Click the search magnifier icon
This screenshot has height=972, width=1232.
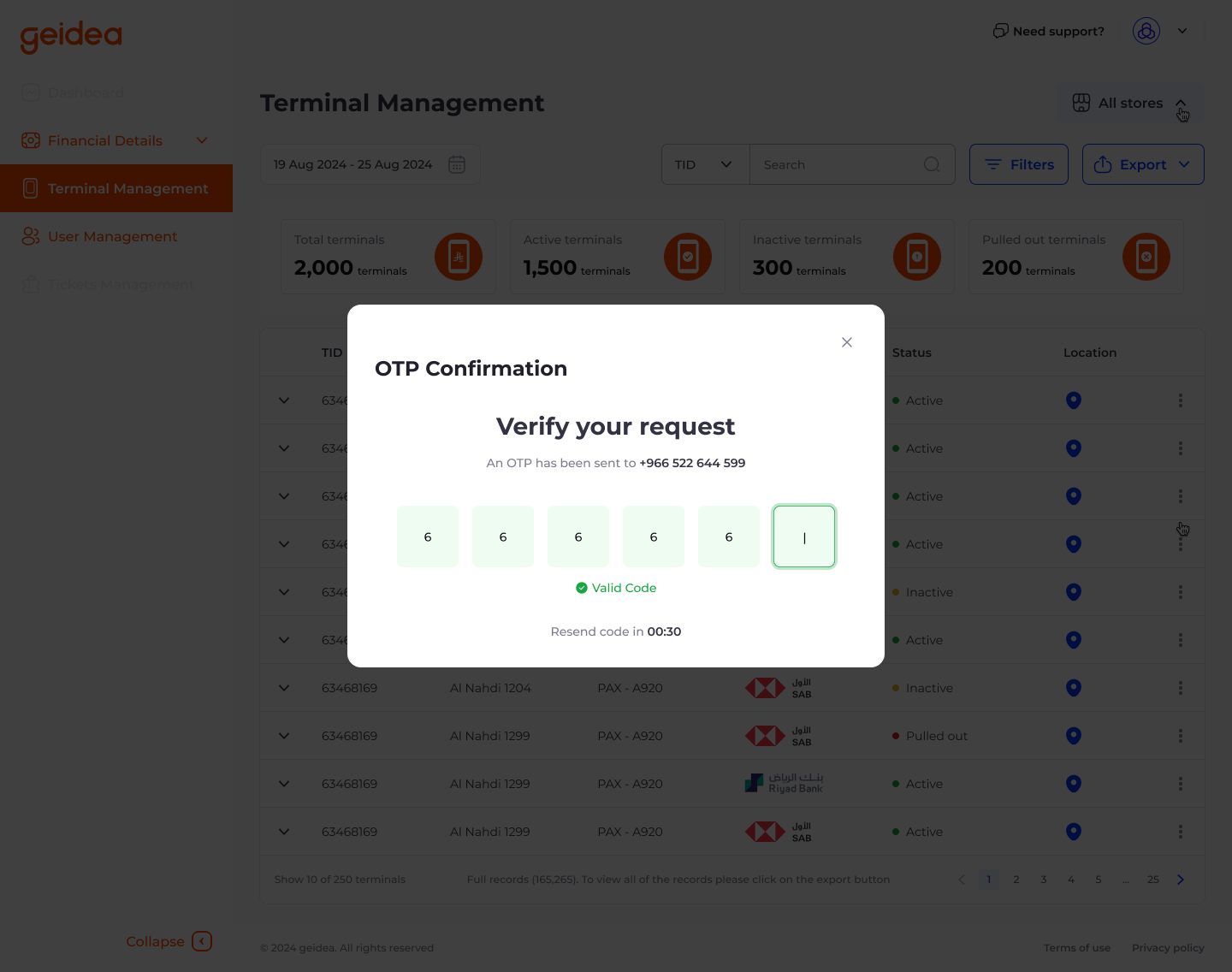pyautogui.click(x=932, y=164)
